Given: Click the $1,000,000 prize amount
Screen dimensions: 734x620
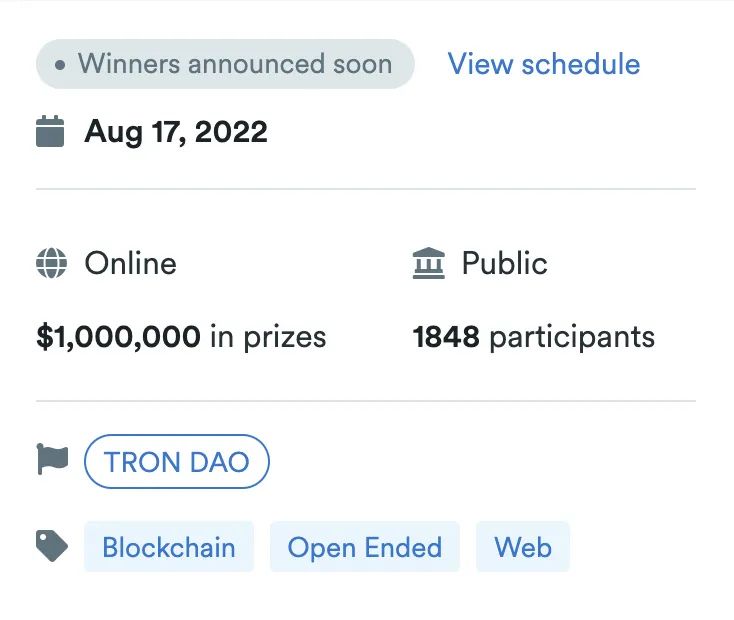Looking at the screenshot, I should point(118,337).
